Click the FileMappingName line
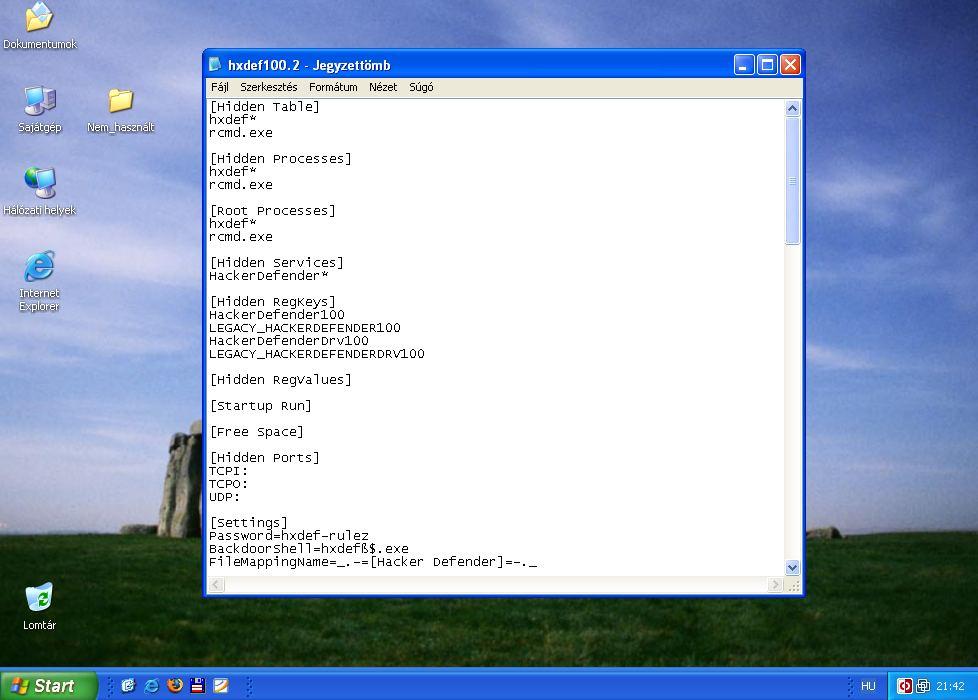Screen dimensions: 978x700 (373, 562)
